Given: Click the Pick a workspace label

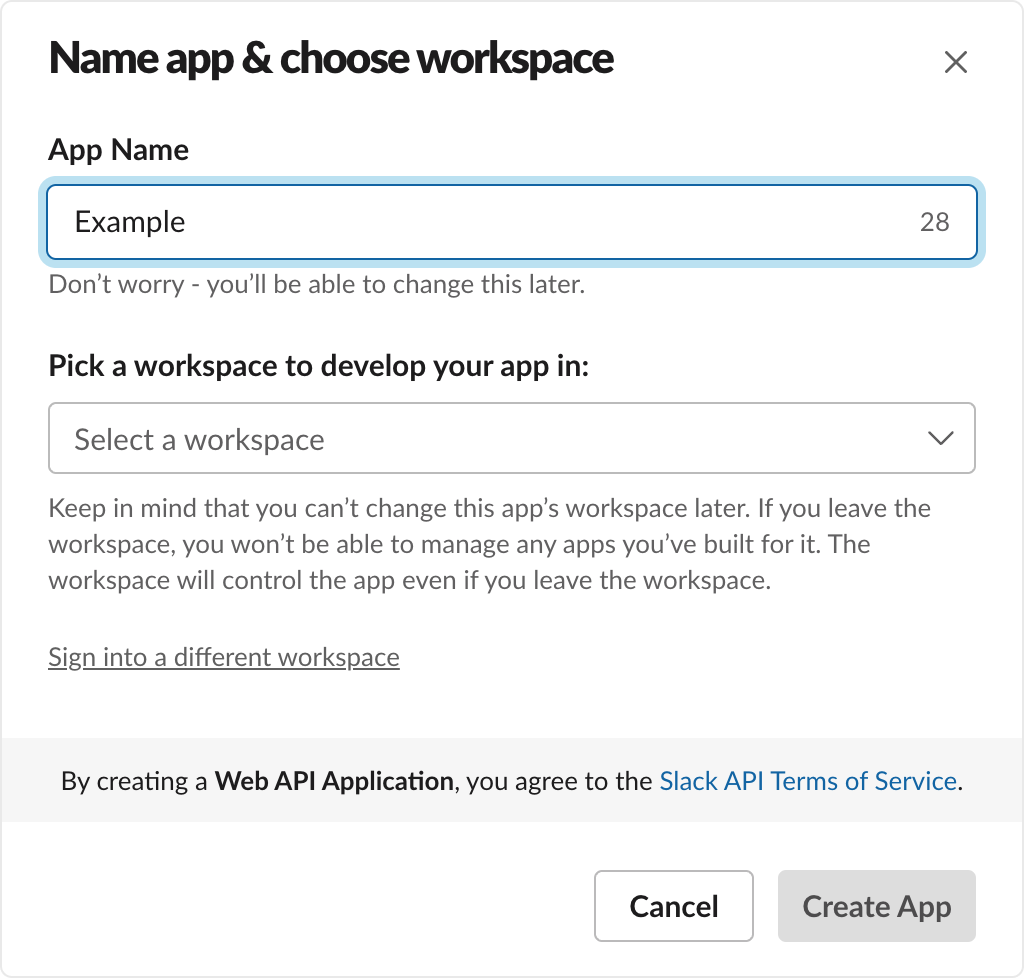Looking at the screenshot, I should (x=319, y=366).
